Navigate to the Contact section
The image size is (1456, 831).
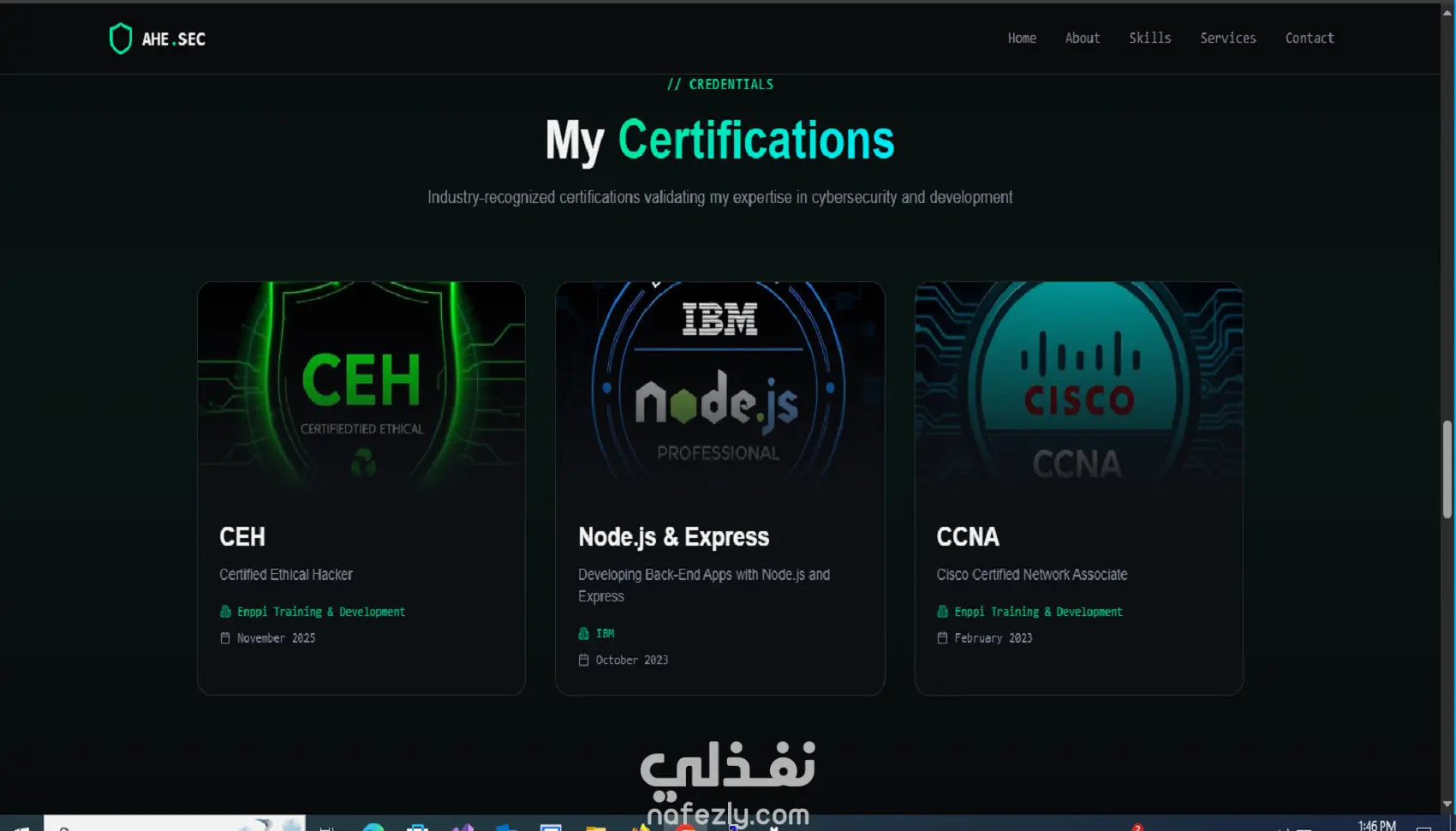click(x=1310, y=39)
